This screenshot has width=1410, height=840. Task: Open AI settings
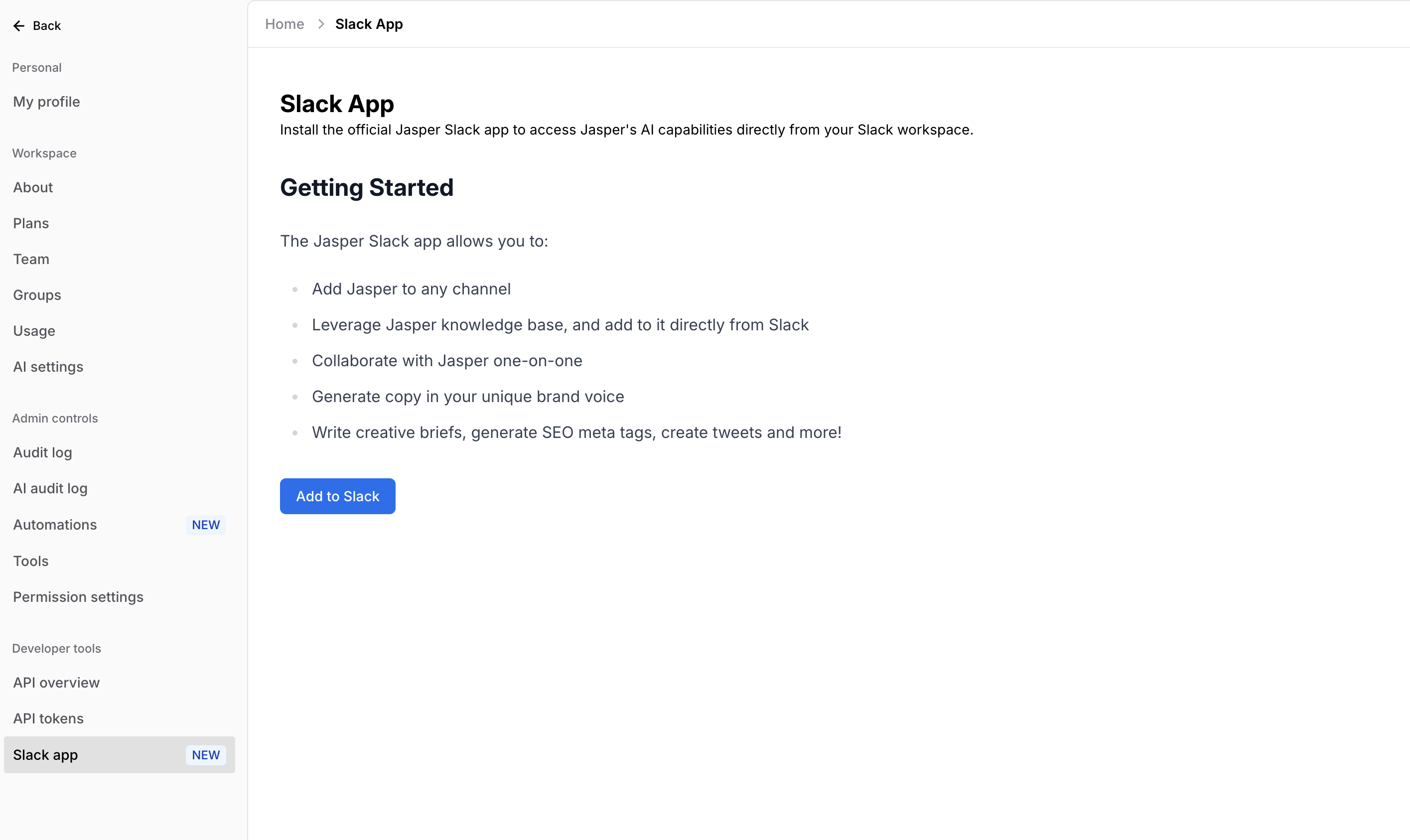pyautogui.click(x=48, y=367)
